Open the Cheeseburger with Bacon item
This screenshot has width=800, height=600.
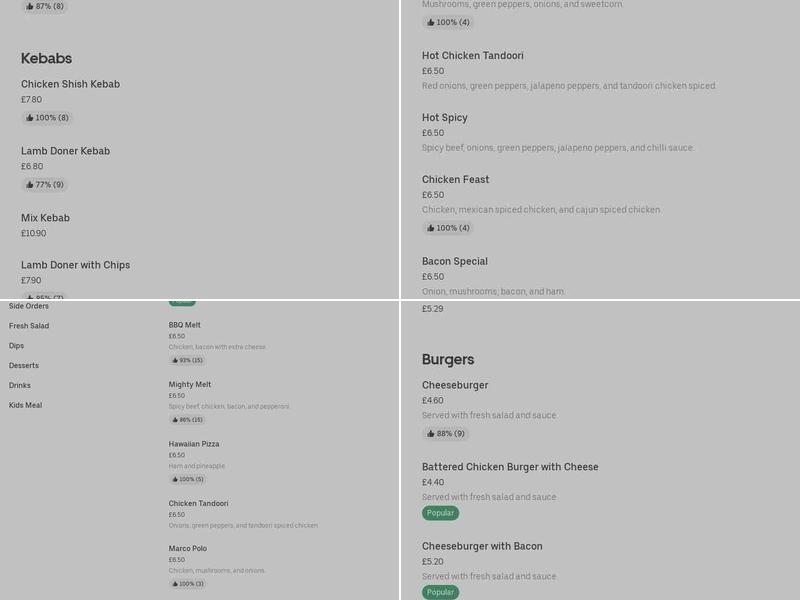[482, 546]
